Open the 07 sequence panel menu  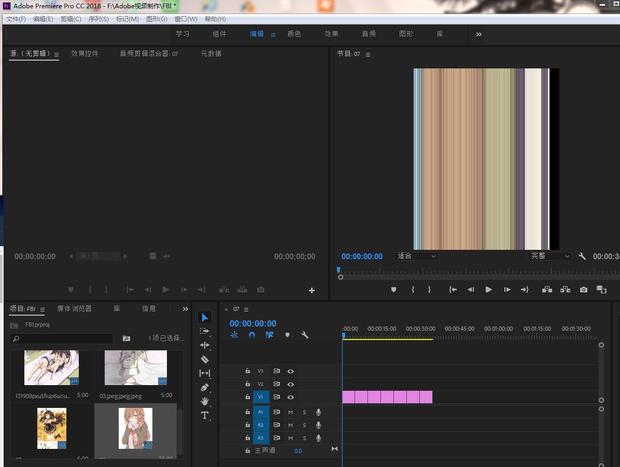[x=246, y=309]
